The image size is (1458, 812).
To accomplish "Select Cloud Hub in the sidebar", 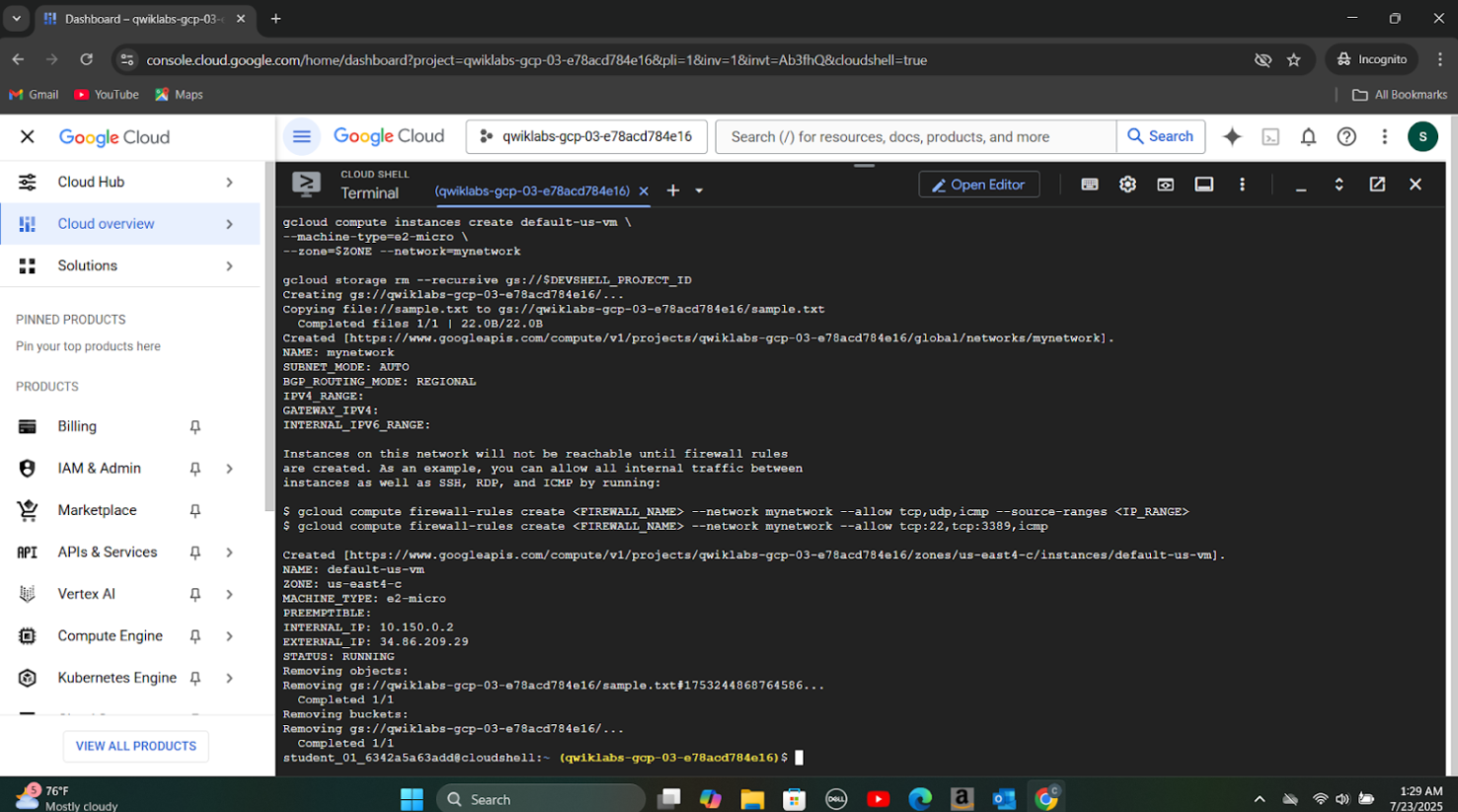I will point(91,183).
